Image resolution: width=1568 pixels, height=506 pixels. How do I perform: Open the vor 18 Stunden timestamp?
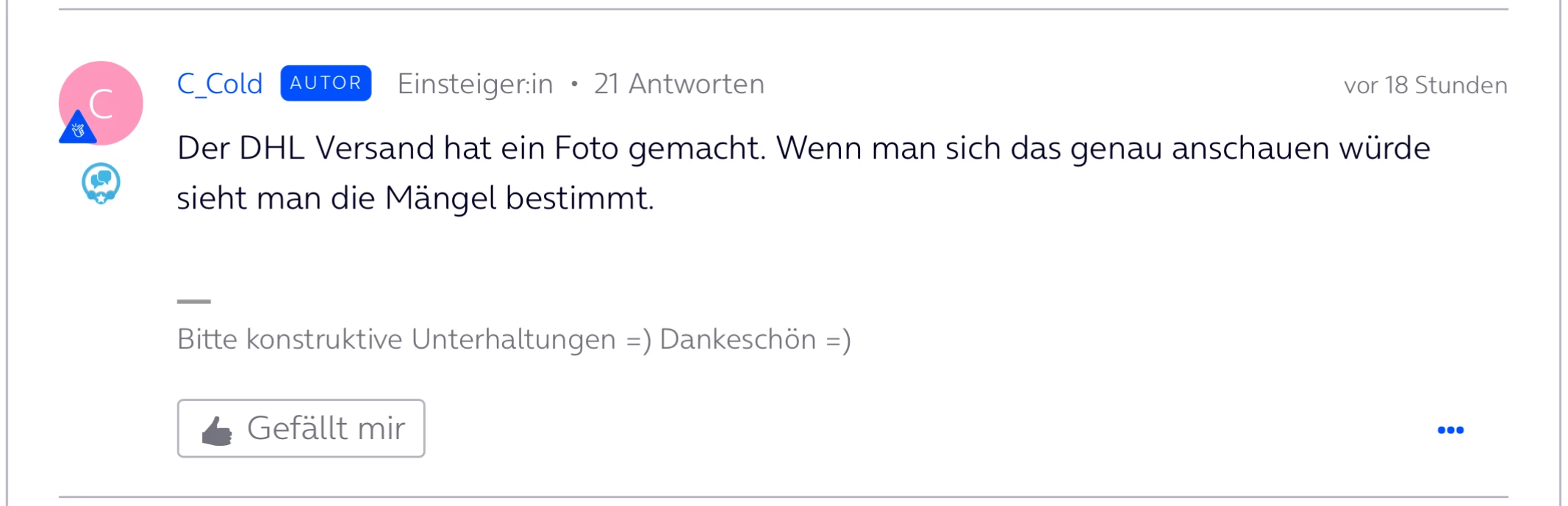1425,85
